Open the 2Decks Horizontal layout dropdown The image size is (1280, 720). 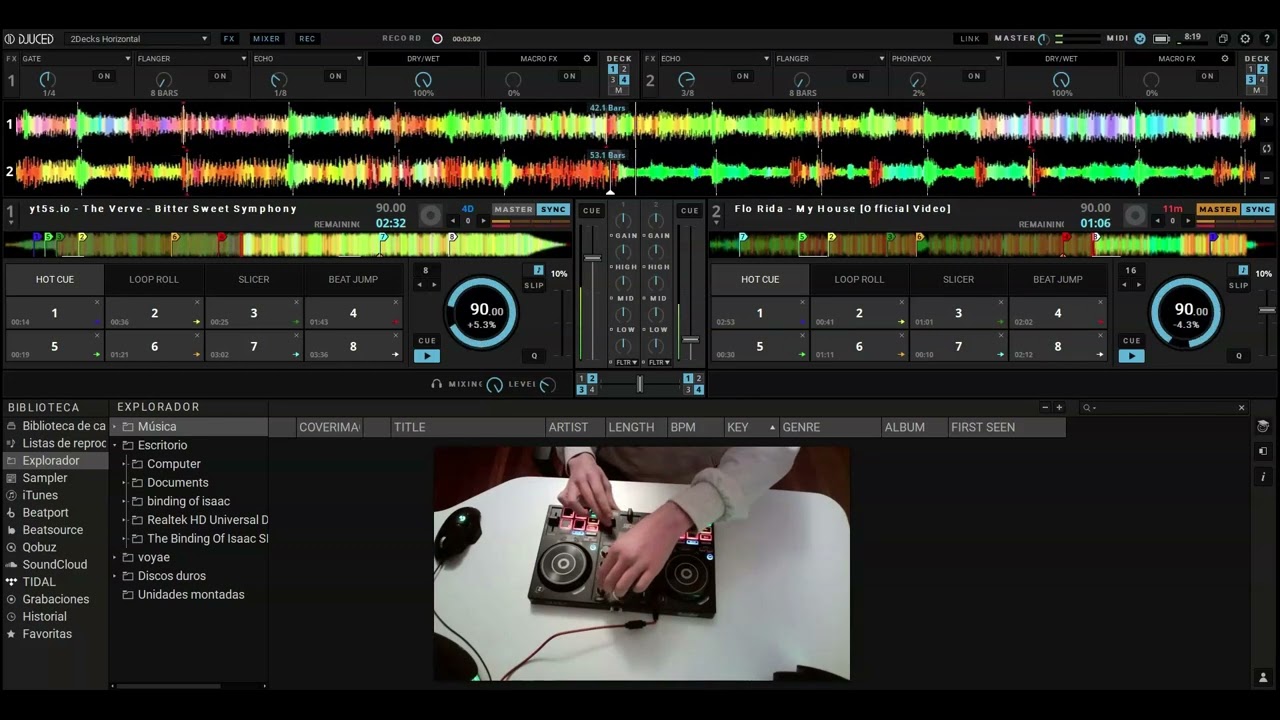(x=138, y=39)
